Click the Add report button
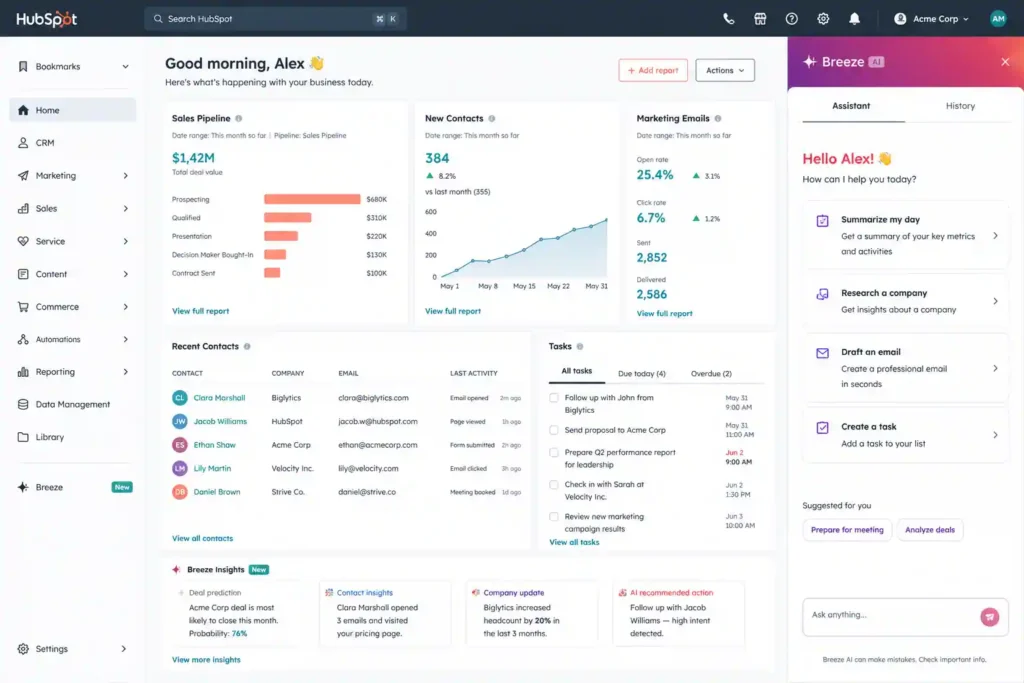 click(x=653, y=70)
